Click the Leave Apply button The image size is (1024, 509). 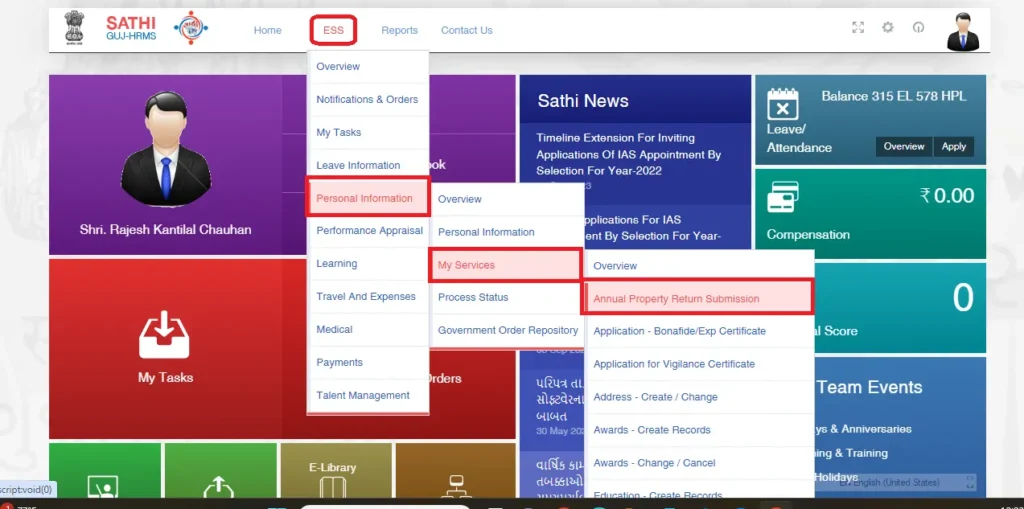953,146
